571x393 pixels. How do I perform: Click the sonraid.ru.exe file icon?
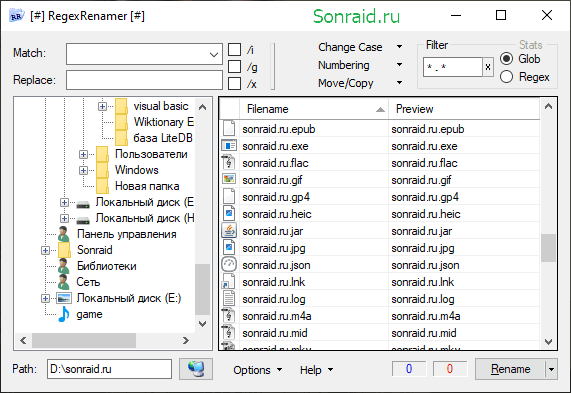click(229, 146)
